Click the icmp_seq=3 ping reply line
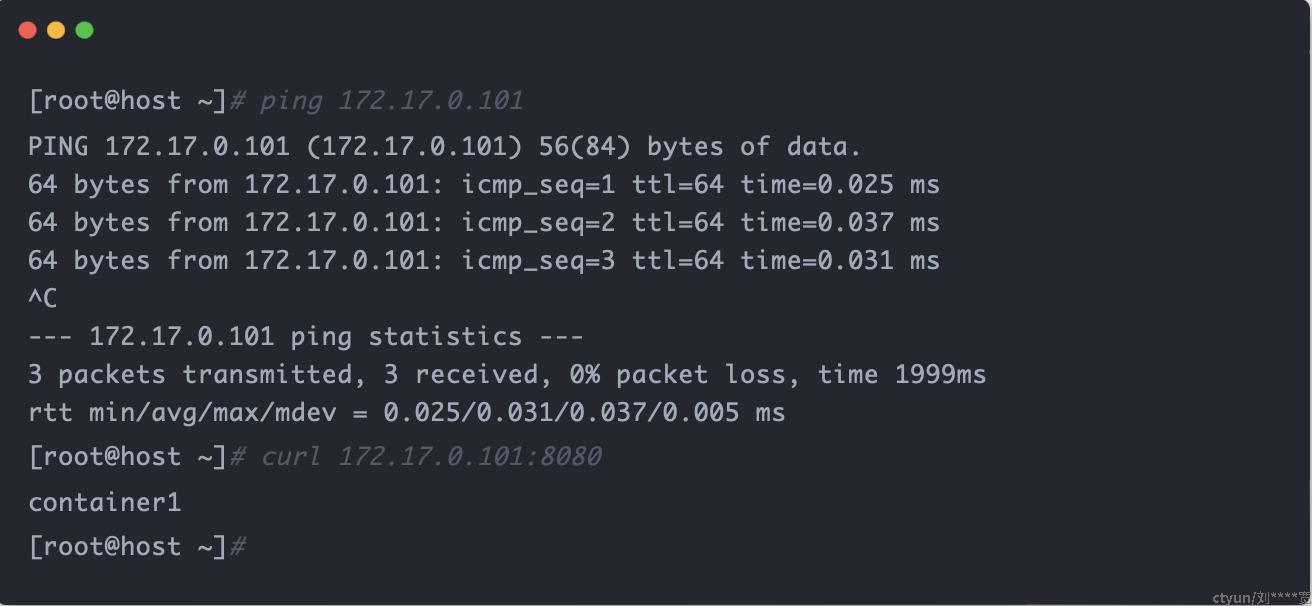The image size is (1312, 606). pyautogui.click(x=484, y=261)
